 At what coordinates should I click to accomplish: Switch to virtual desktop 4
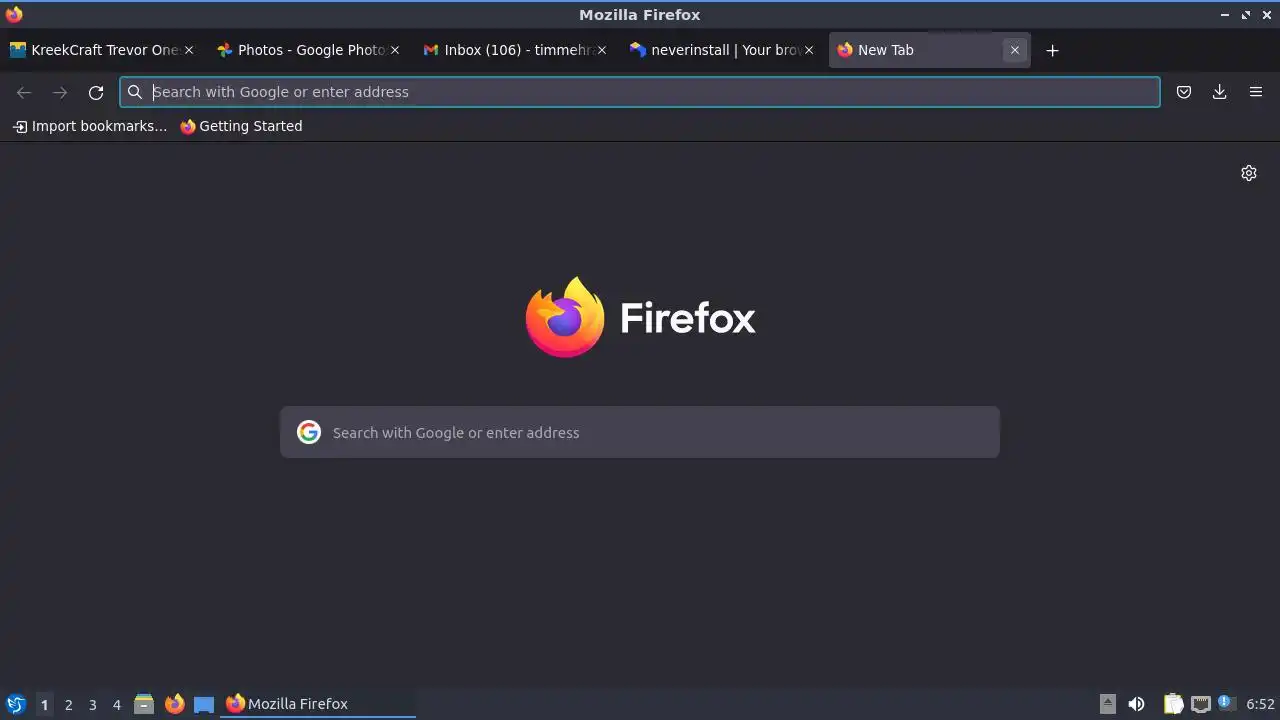coord(116,704)
